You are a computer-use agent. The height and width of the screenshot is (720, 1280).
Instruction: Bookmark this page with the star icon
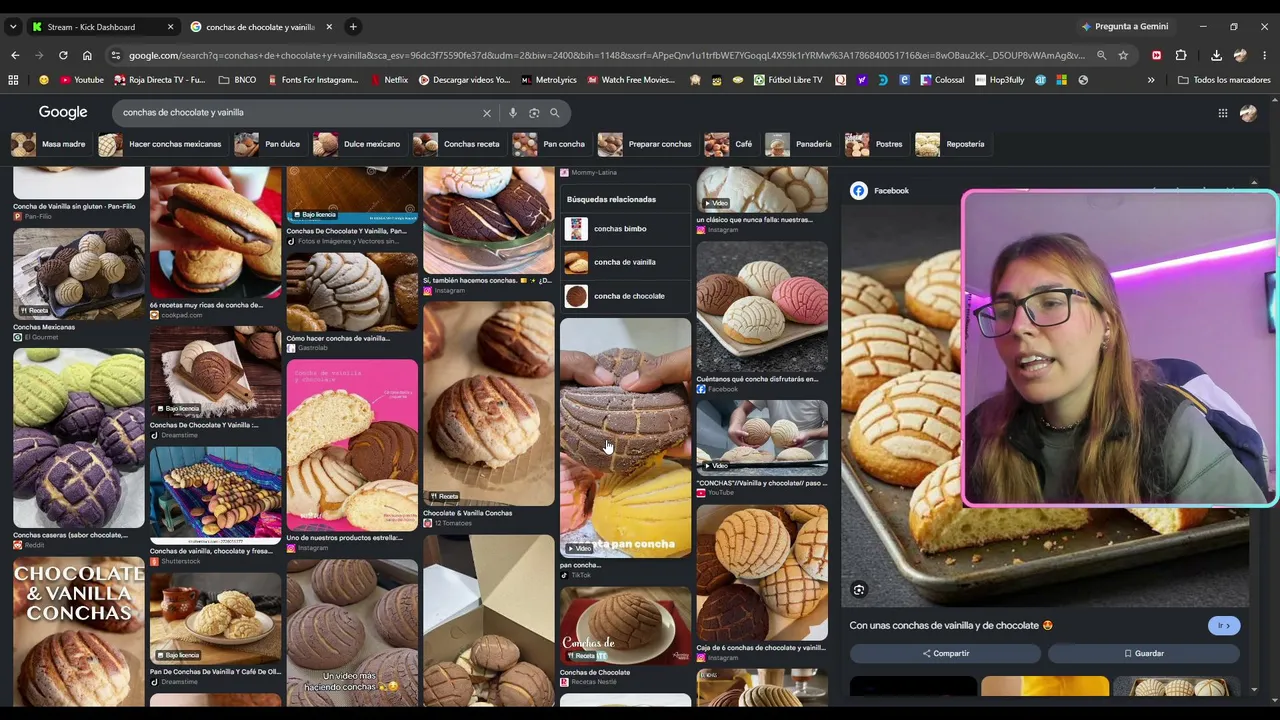pos(1123,56)
